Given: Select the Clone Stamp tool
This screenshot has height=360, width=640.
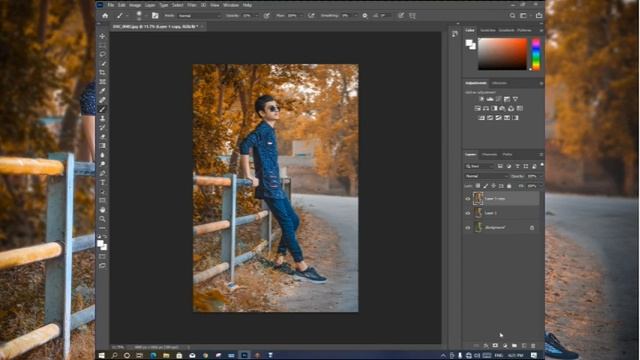Looking at the screenshot, I should [102, 118].
